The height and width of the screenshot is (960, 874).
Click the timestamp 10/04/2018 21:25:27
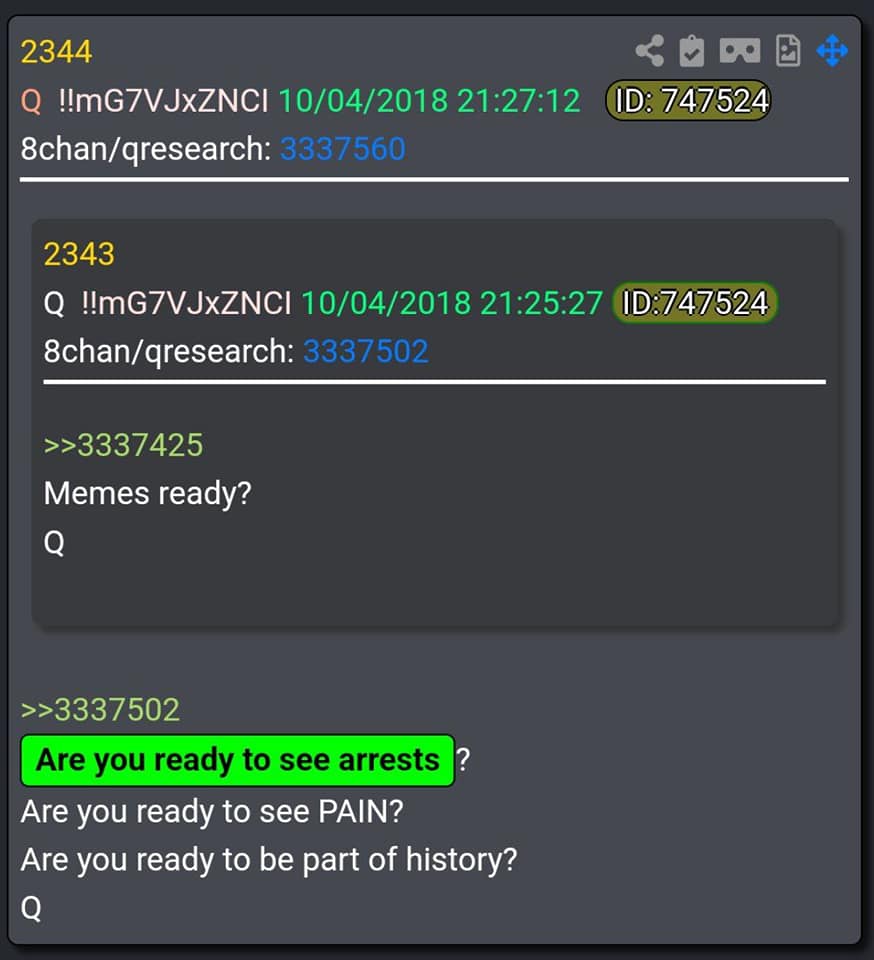tap(452, 303)
